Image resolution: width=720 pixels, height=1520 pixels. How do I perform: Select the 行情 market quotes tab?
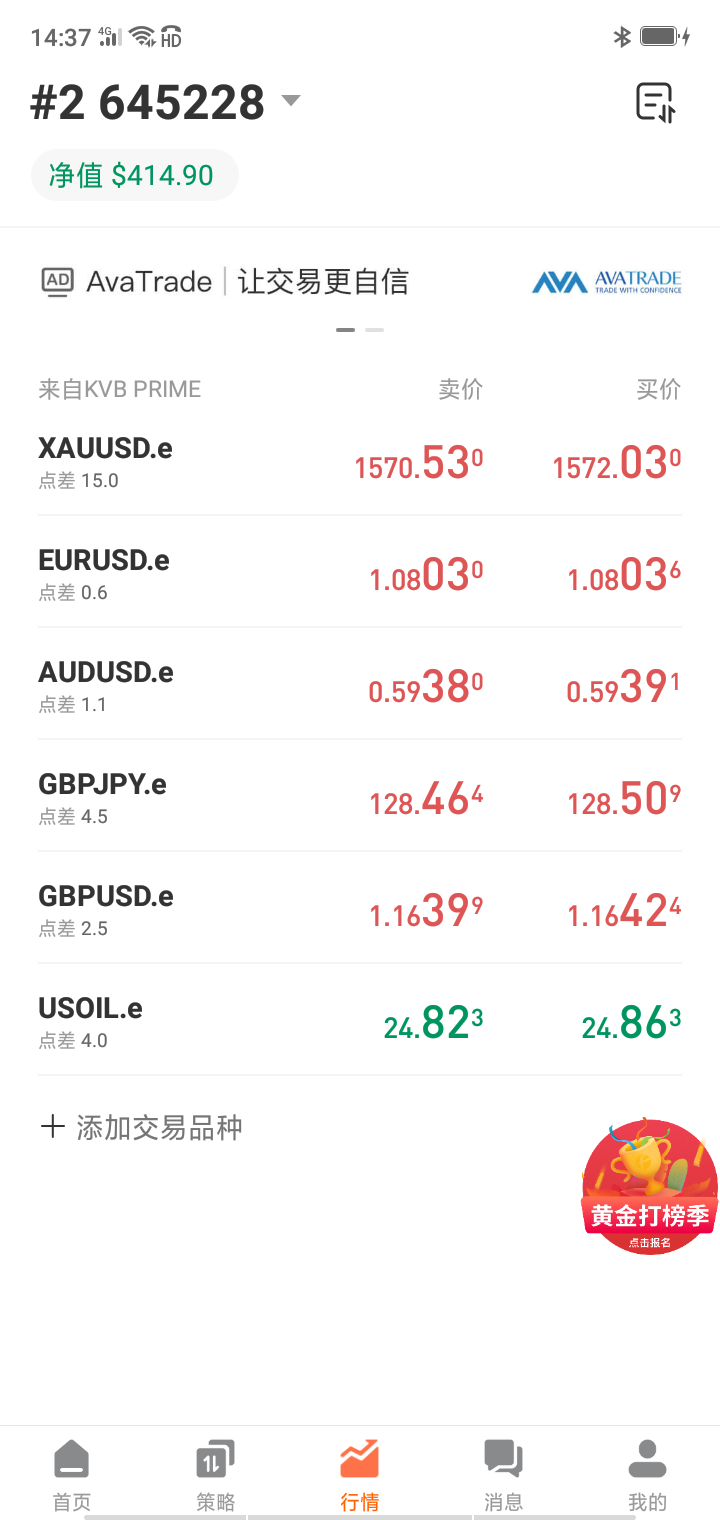click(359, 1474)
